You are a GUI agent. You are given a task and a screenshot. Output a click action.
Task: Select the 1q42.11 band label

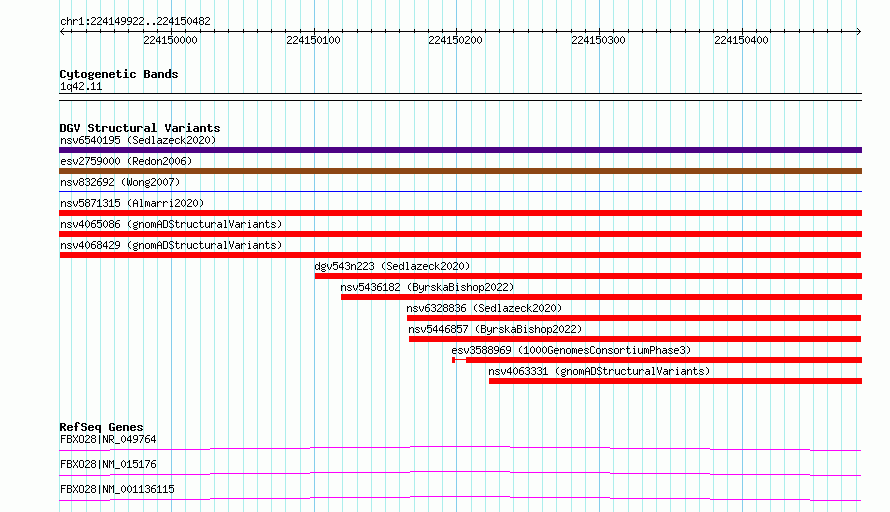[x=81, y=86]
